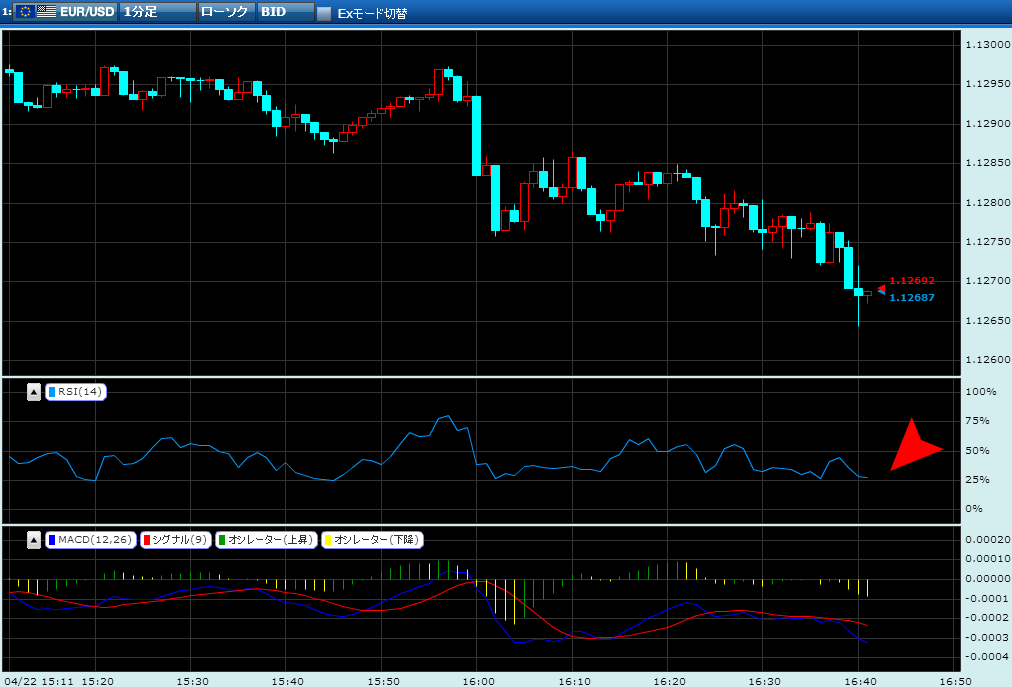The width and height of the screenshot is (1012, 687).
Task: Click the green color swatch of オシレーター(上昇)
Action: [x=222, y=540]
